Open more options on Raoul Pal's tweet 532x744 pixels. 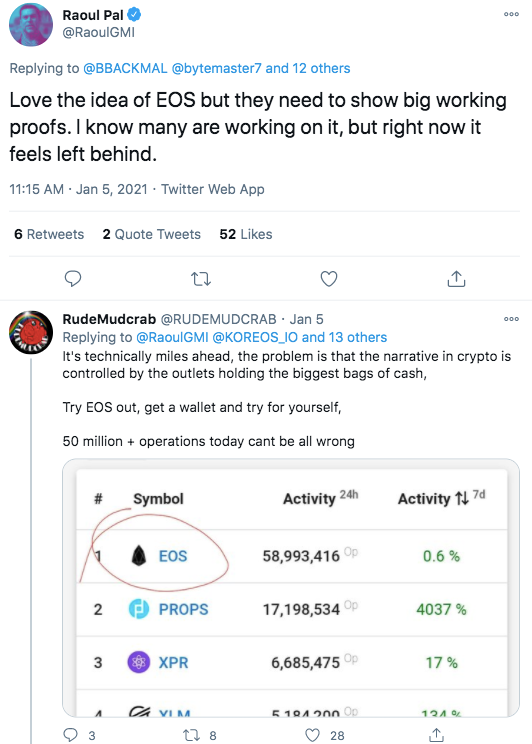click(511, 14)
